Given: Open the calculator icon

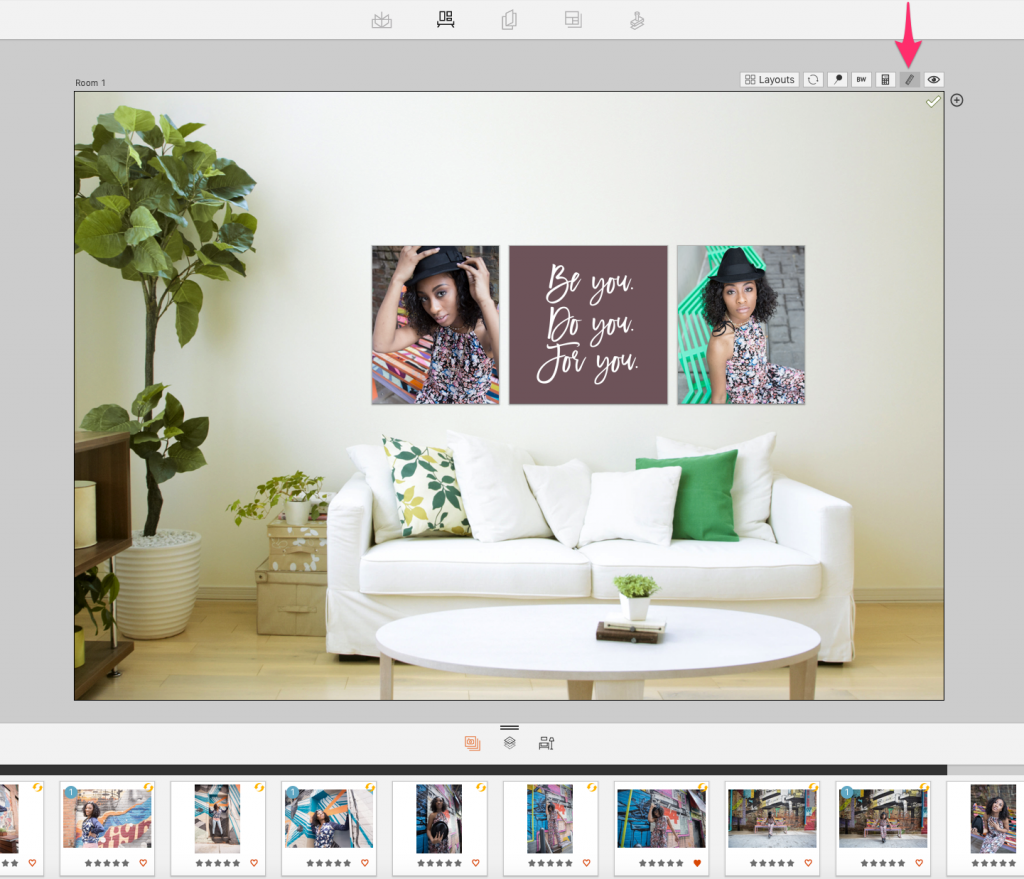Looking at the screenshot, I should point(886,80).
